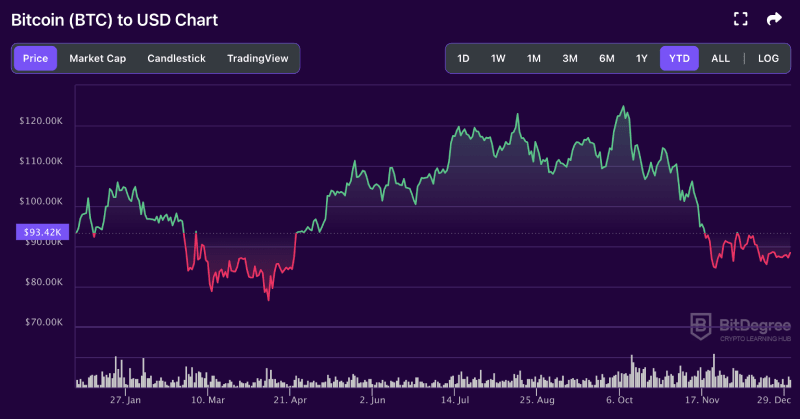The image size is (800, 419).
Task: Click the $80.00K axis label
Action: pos(43,282)
